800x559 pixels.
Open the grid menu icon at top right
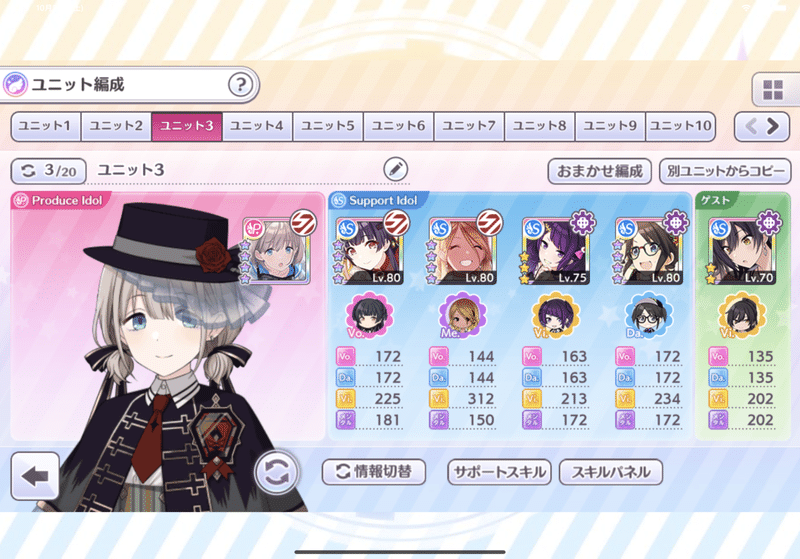(x=773, y=90)
